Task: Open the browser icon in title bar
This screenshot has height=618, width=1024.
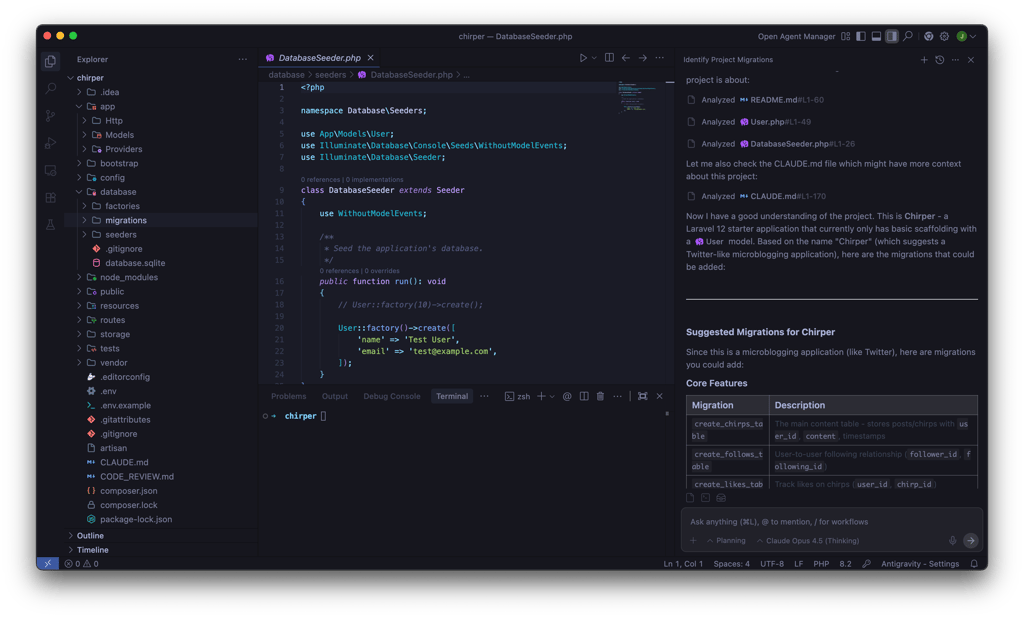Action: pos(928,37)
